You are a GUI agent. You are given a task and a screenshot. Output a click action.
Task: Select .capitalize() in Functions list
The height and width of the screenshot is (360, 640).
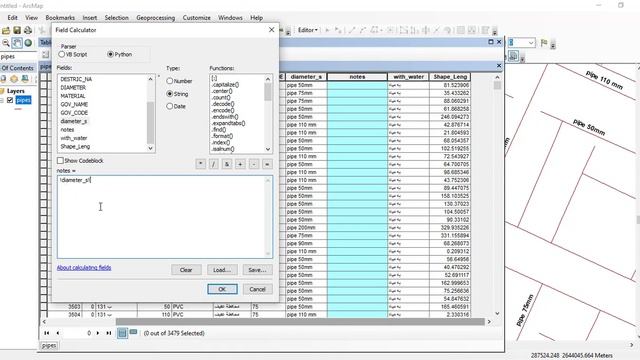click(x=225, y=85)
